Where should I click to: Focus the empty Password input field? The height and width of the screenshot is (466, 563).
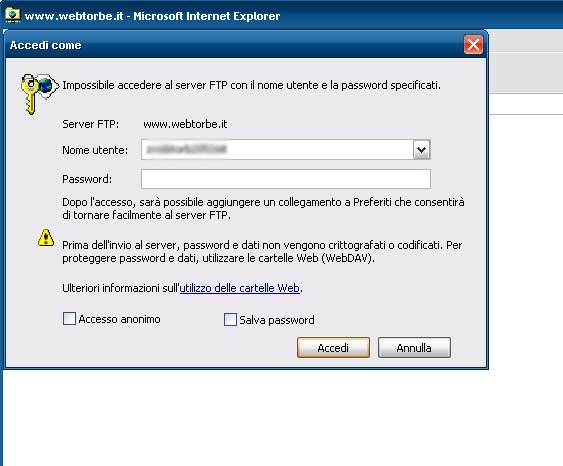coord(286,179)
